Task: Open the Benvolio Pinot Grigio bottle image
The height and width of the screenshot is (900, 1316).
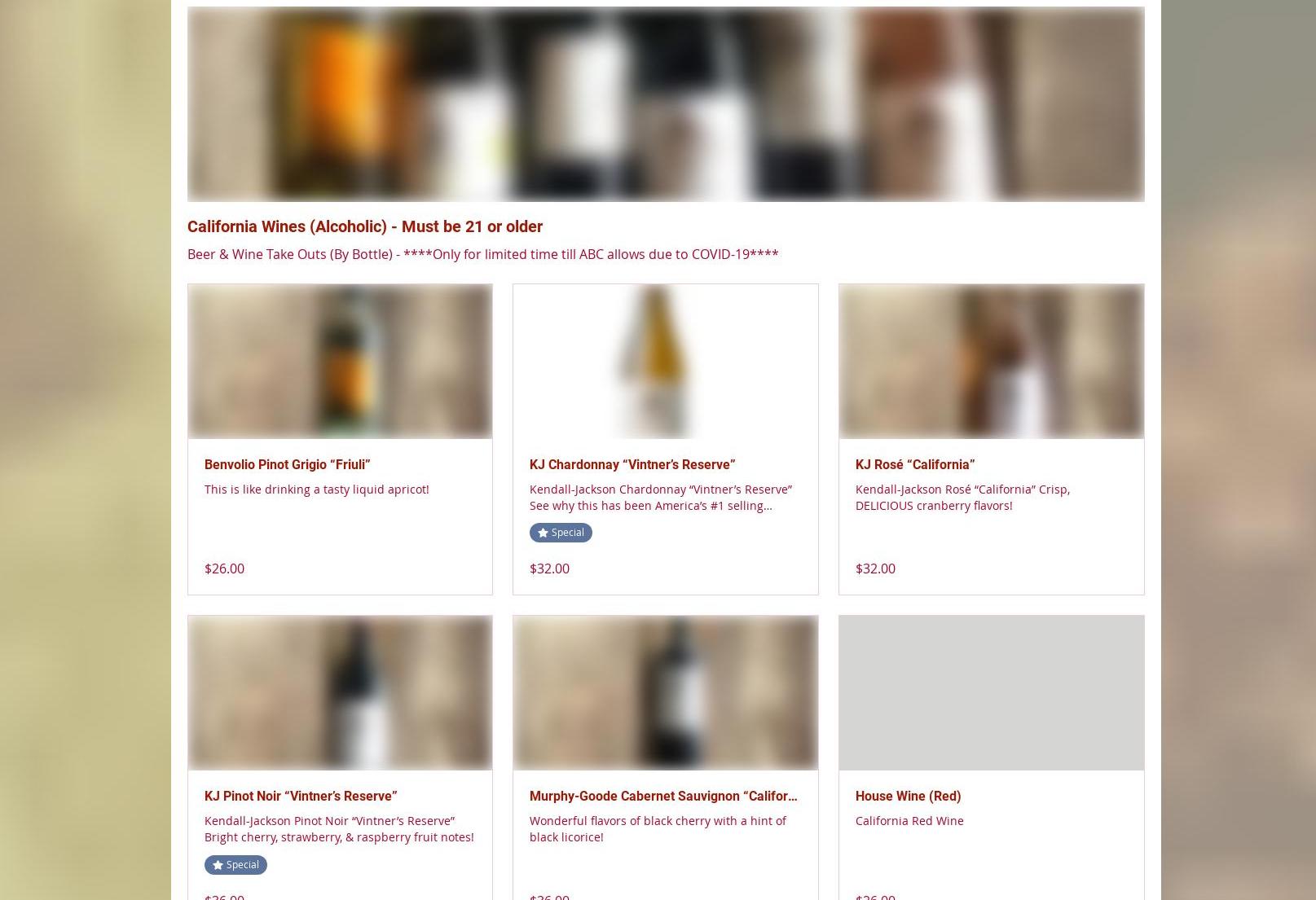Action: point(340,362)
